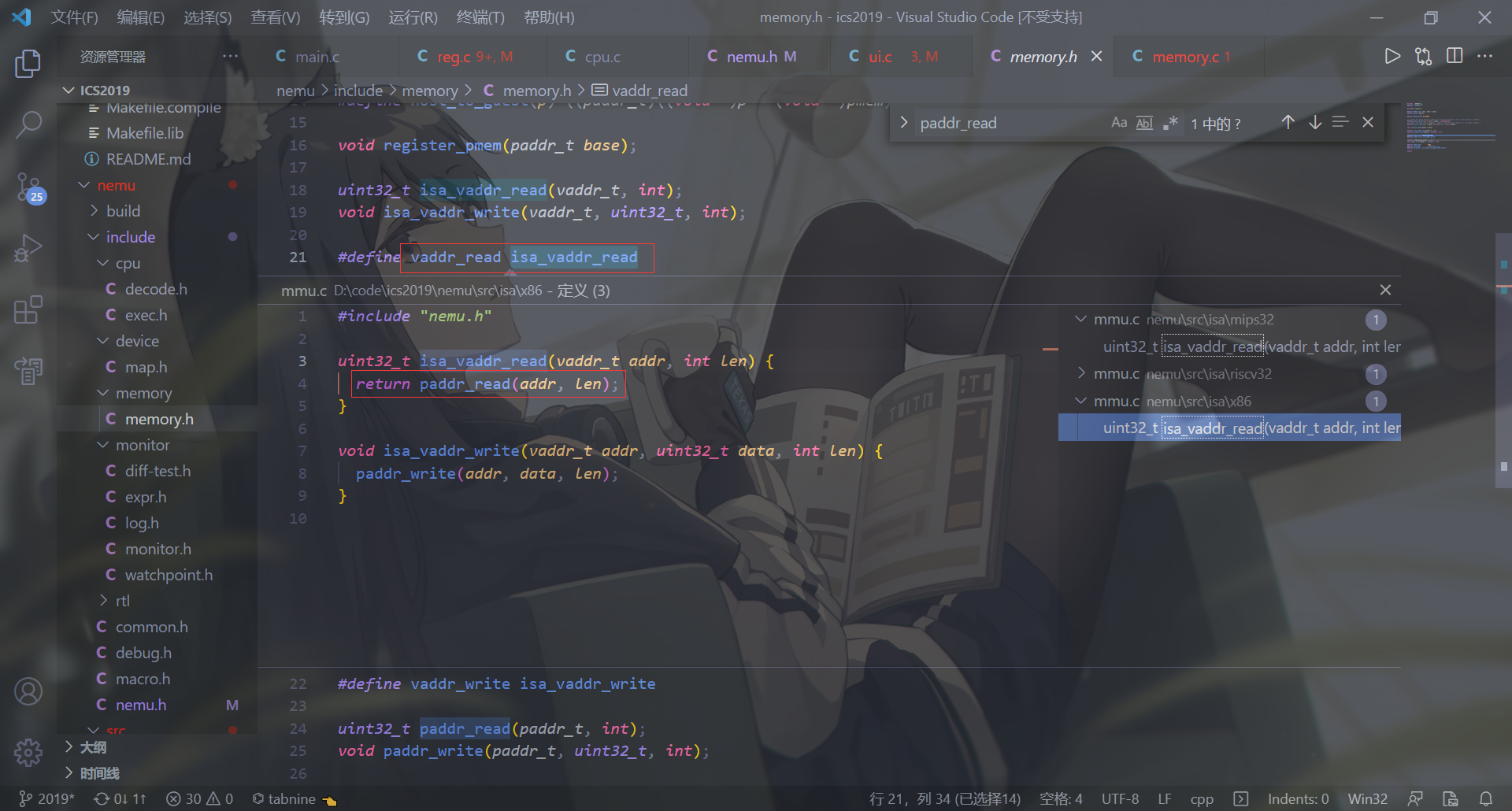Switch to the cpu.c tab
The image size is (1512, 811).
click(x=603, y=57)
